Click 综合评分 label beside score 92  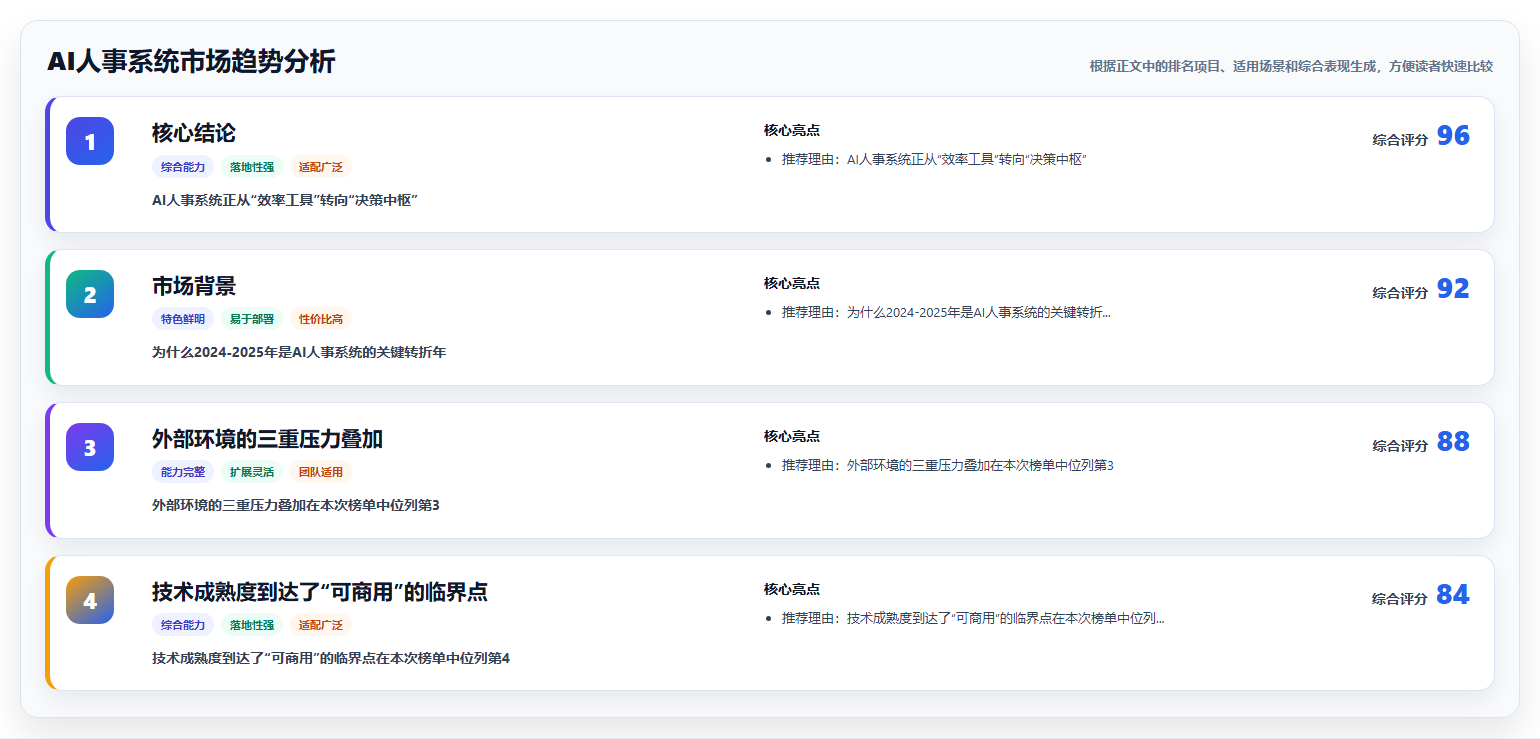[x=1400, y=293]
